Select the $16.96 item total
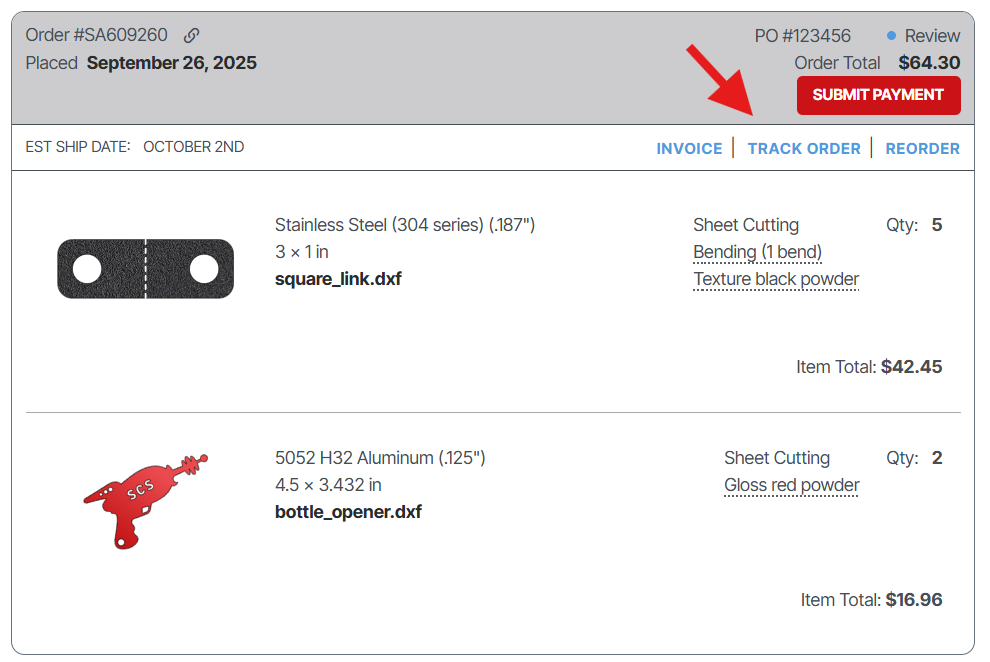This screenshot has height=662, width=990. coord(913,600)
